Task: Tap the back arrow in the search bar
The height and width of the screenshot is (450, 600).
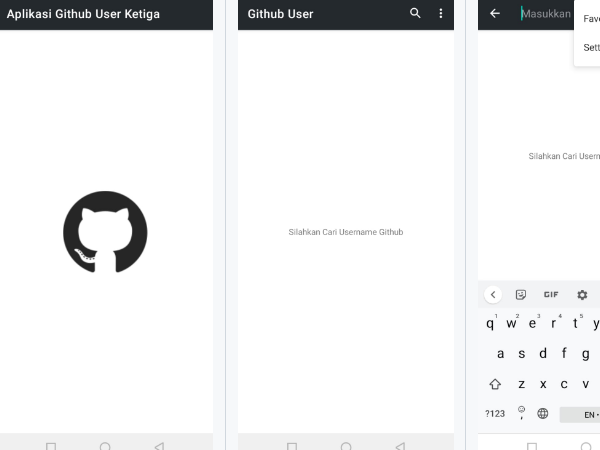Action: point(495,14)
